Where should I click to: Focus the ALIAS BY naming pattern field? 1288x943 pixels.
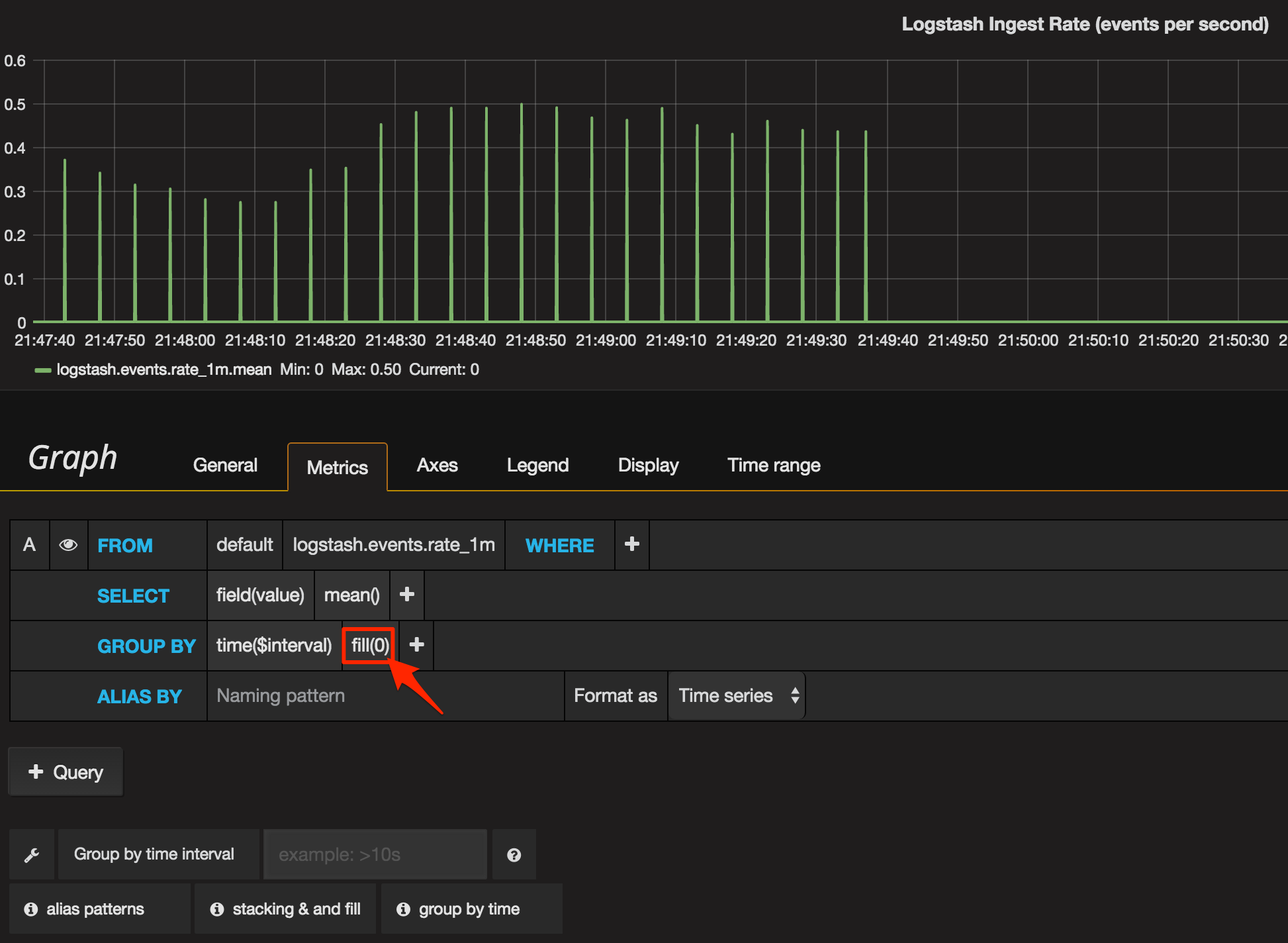385,695
